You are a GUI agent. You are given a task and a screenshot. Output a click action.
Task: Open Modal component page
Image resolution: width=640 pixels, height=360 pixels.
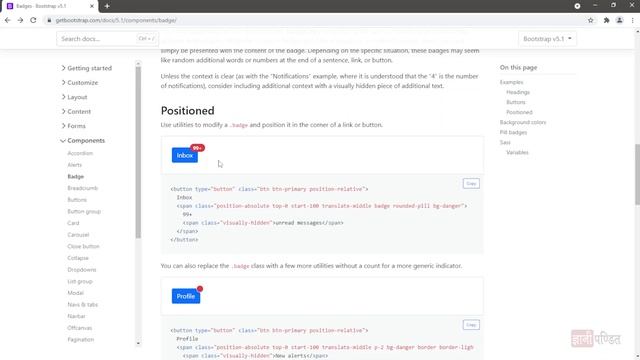(x=76, y=293)
